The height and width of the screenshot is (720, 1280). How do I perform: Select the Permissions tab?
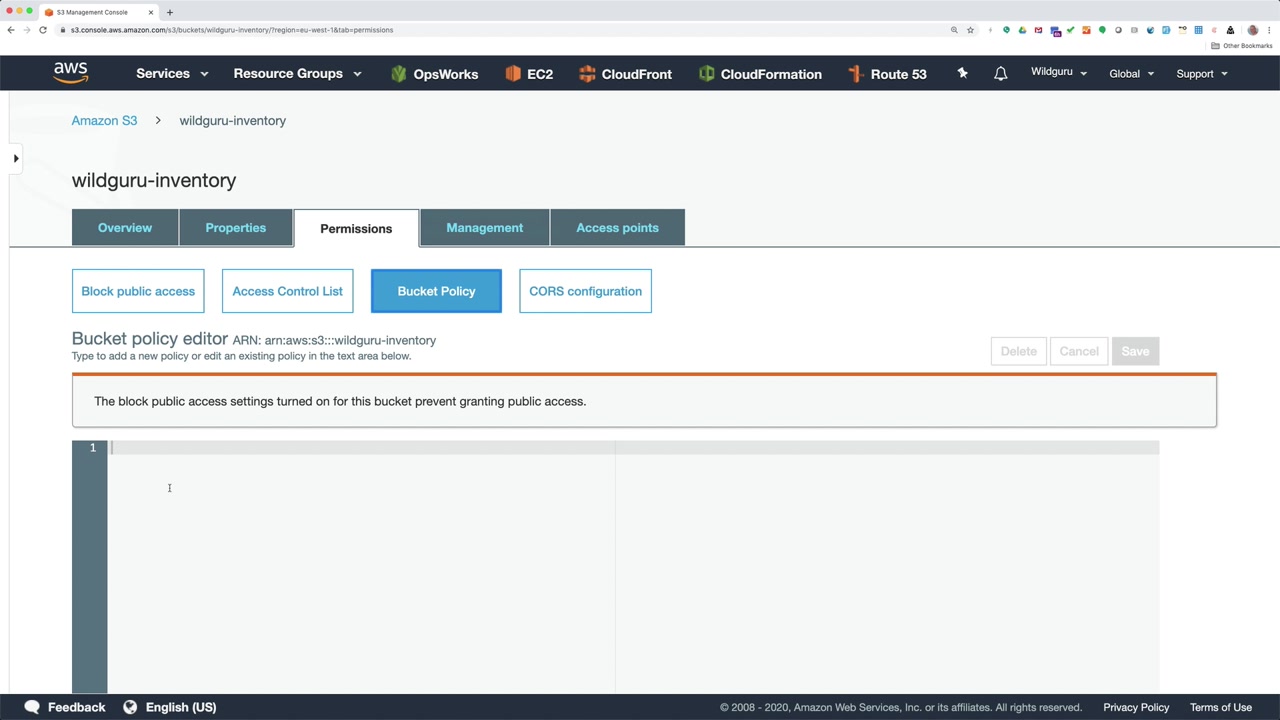click(x=356, y=228)
